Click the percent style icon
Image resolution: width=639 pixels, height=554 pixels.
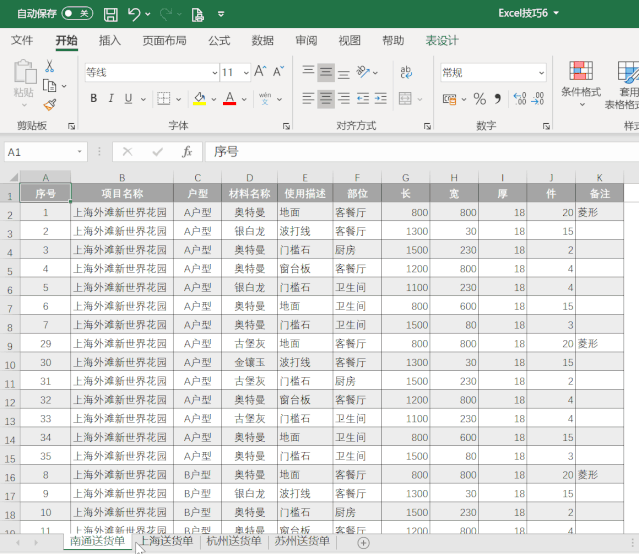[x=479, y=98]
